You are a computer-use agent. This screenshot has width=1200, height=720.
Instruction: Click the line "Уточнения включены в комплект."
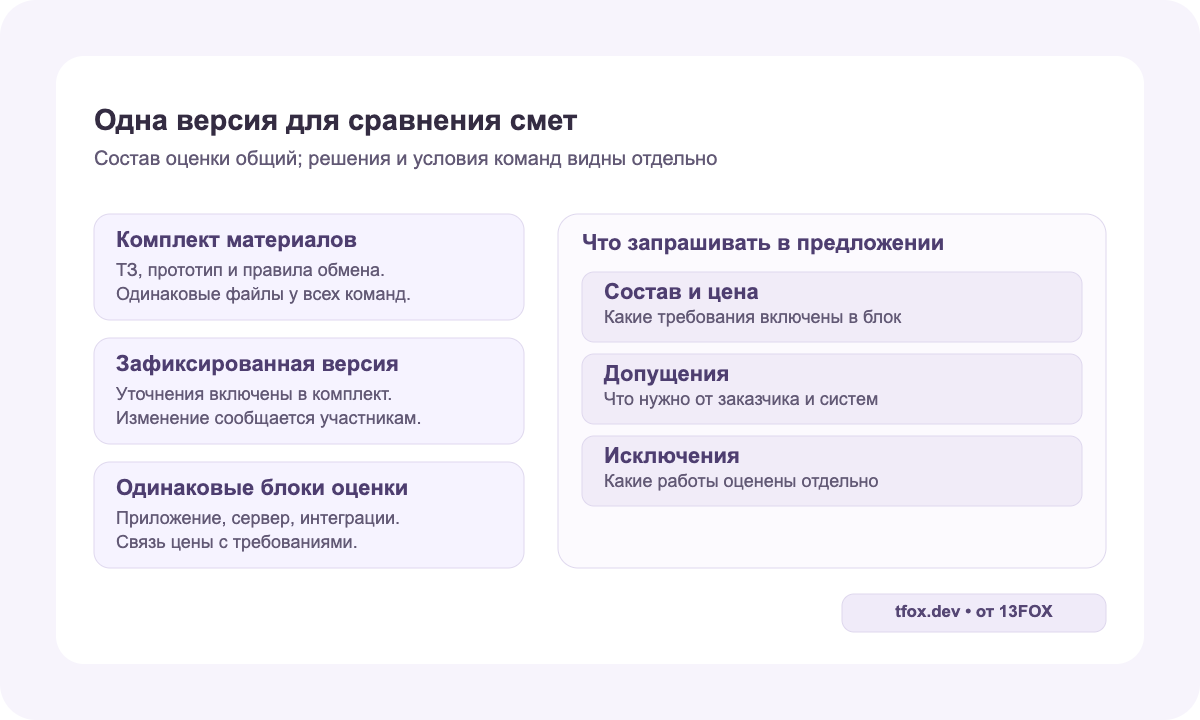coord(254,394)
